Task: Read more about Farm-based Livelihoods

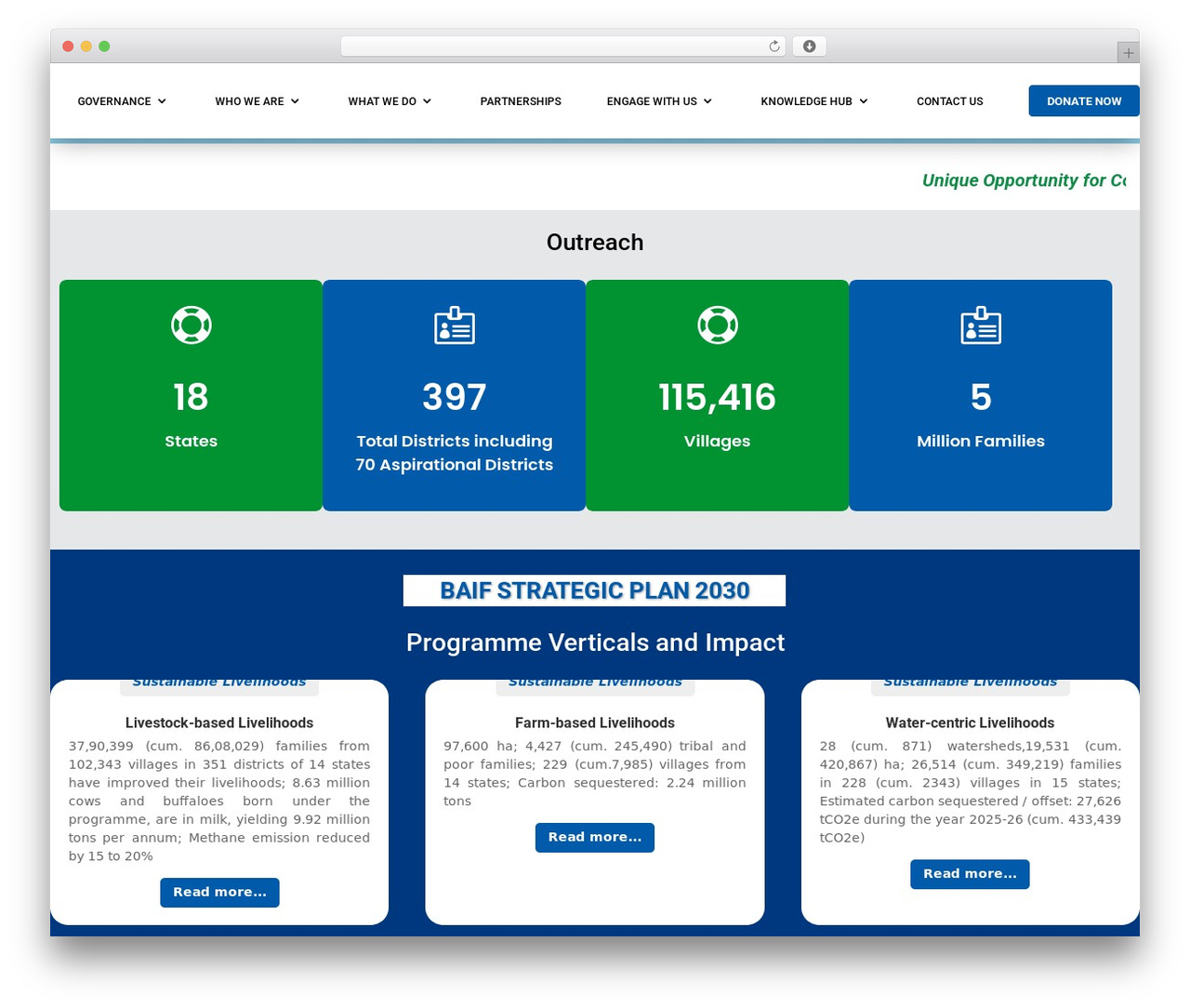Action: tap(595, 838)
